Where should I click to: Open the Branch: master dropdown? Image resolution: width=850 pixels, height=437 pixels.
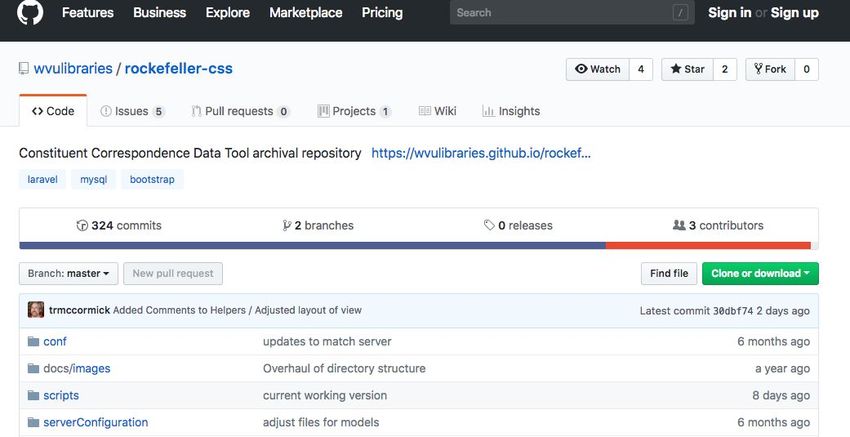pos(69,274)
